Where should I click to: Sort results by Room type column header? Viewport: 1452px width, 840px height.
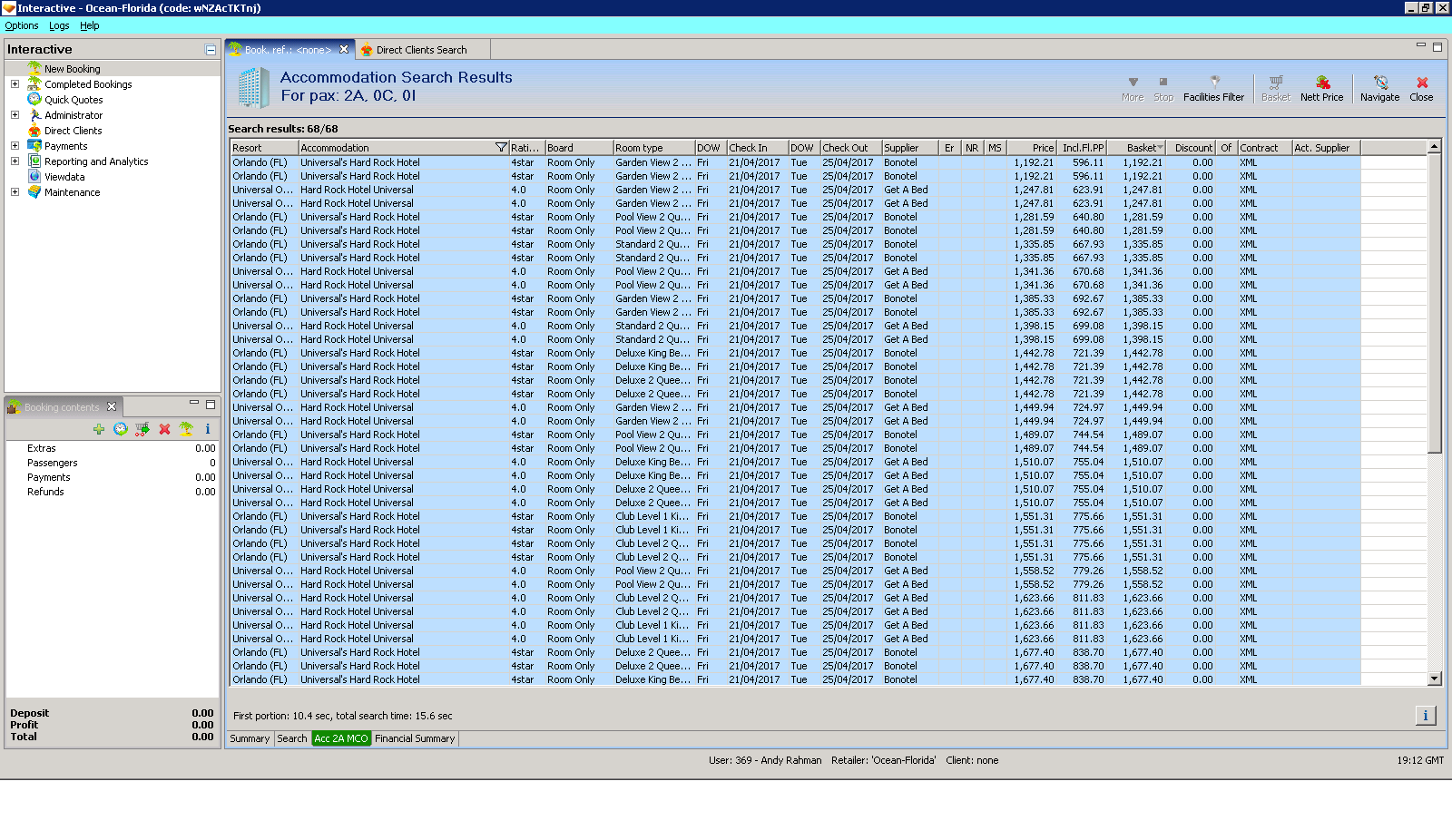pos(654,148)
